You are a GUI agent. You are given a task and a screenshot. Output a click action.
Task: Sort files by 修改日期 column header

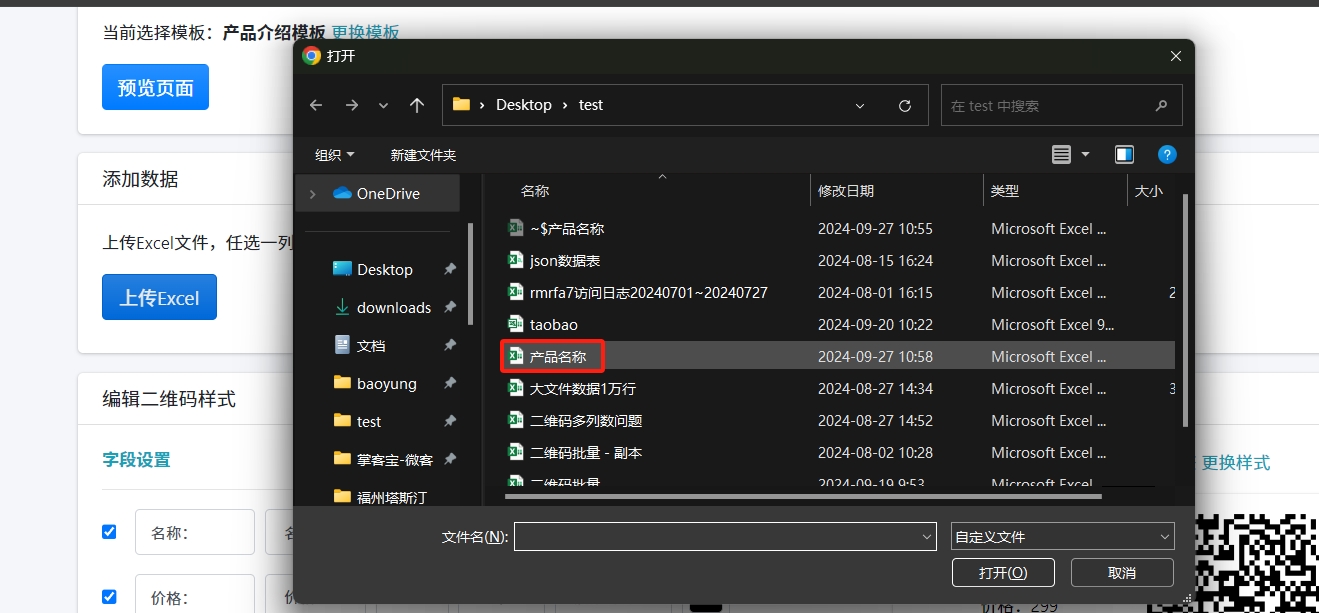[845, 191]
